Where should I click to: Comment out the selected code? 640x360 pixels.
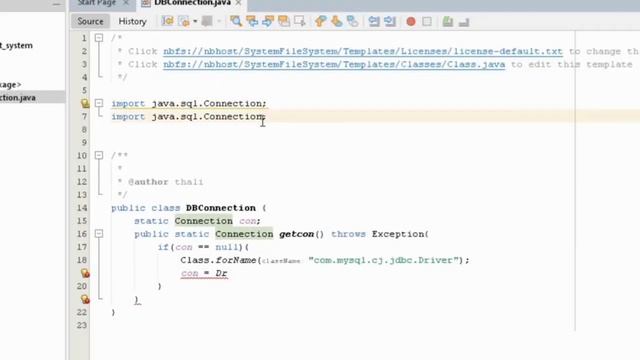(448, 21)
